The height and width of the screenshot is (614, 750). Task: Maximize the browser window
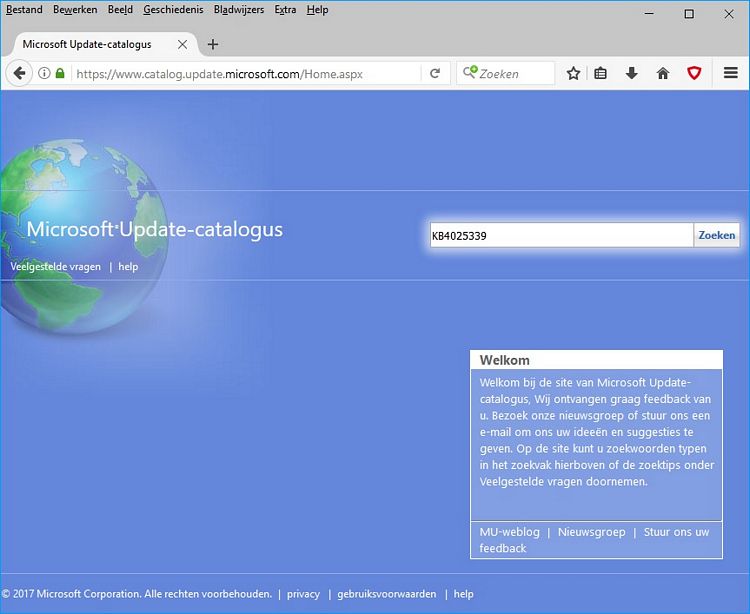point(689,13)
